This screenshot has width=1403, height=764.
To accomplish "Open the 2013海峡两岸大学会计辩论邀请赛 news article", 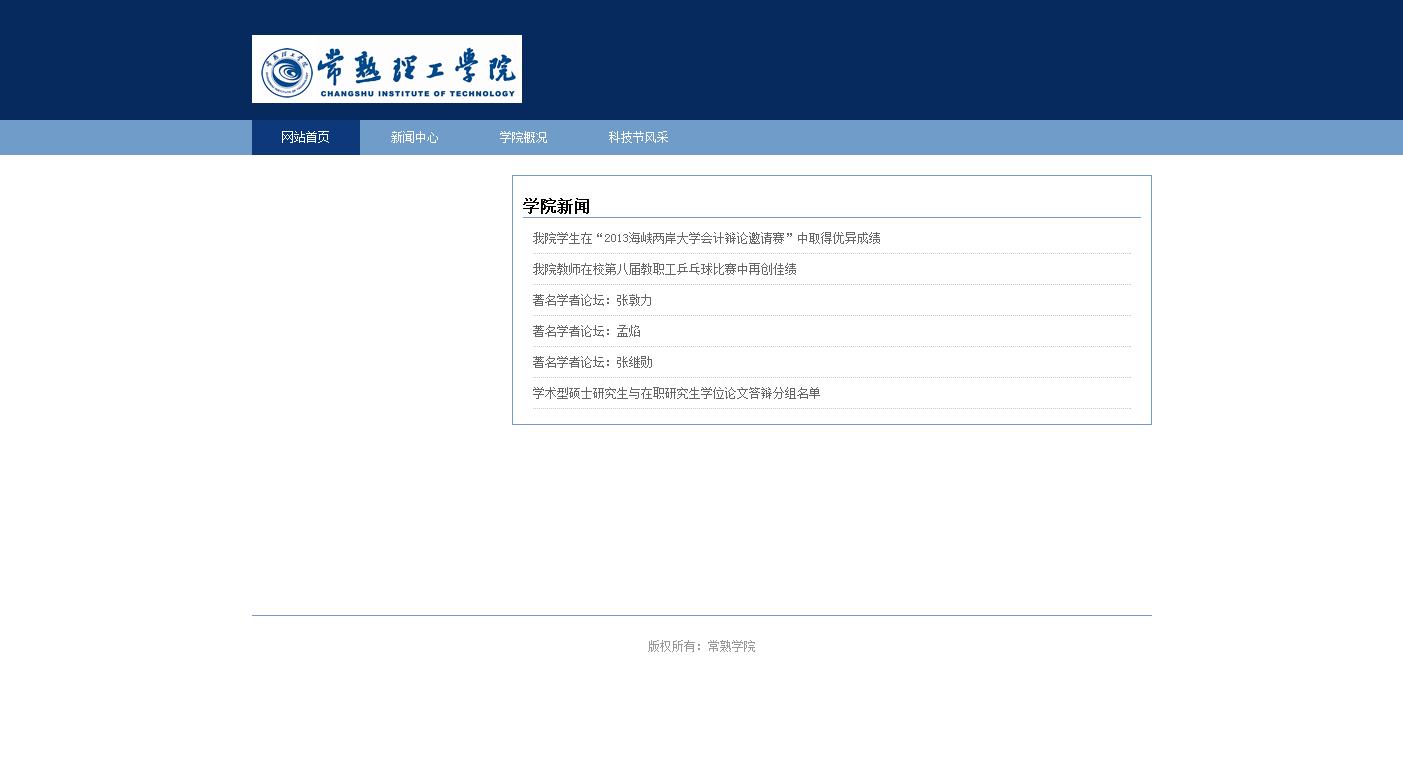I will pos(706,239).
